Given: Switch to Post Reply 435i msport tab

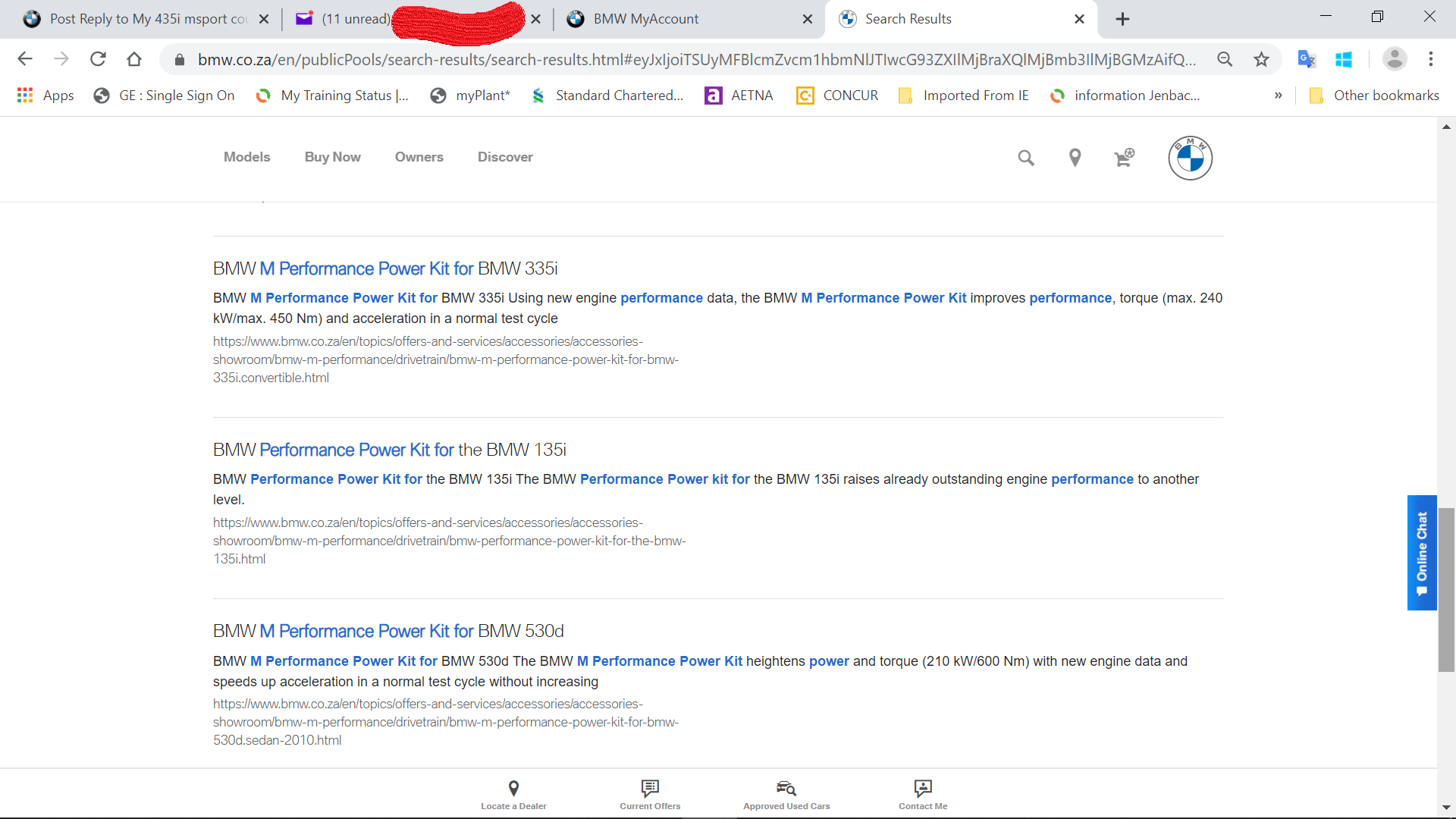Looking at the screenshot, I should coord(148,19).
